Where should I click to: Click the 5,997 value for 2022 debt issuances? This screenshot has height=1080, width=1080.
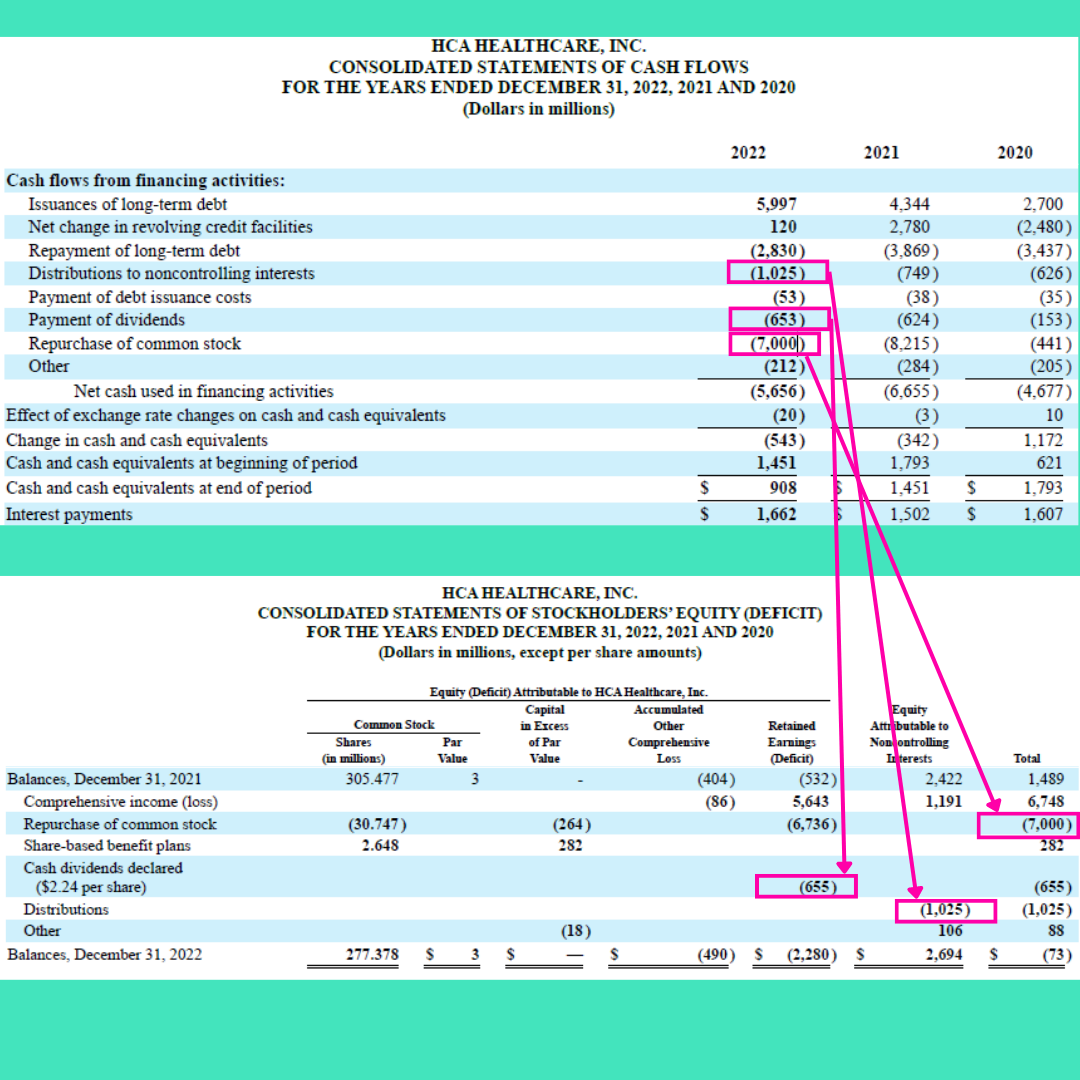776,205
